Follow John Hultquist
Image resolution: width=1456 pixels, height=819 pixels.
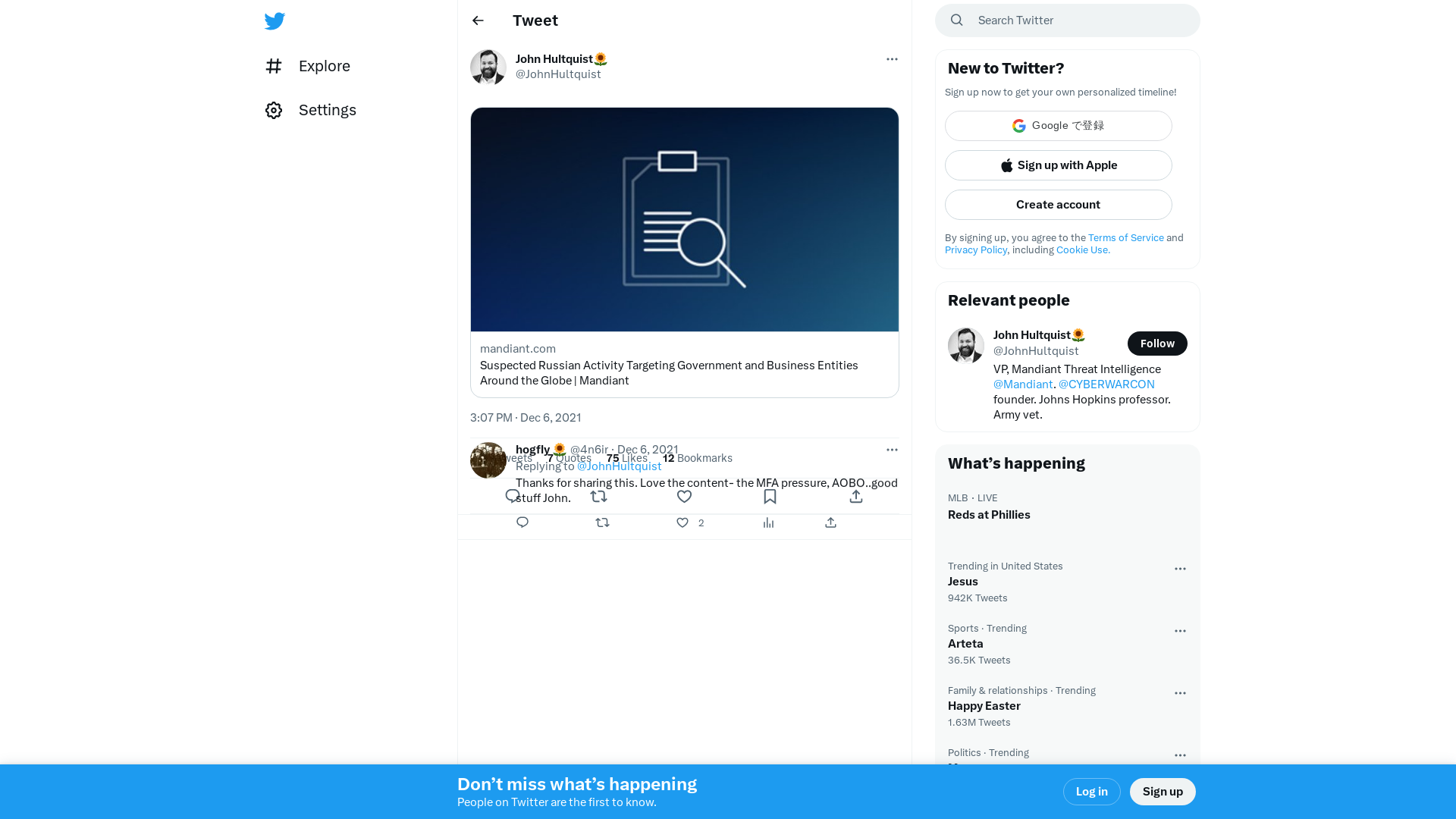(1157, 344)
